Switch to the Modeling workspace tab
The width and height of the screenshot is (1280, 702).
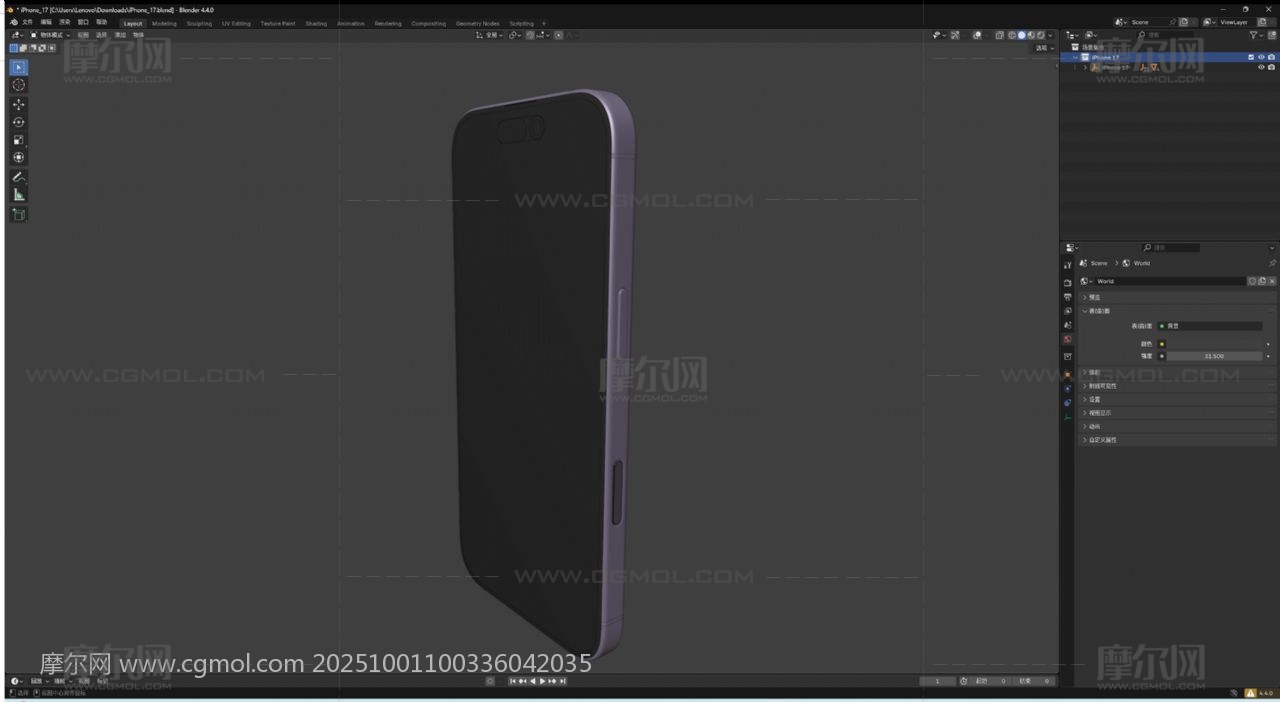coord(164,23)
